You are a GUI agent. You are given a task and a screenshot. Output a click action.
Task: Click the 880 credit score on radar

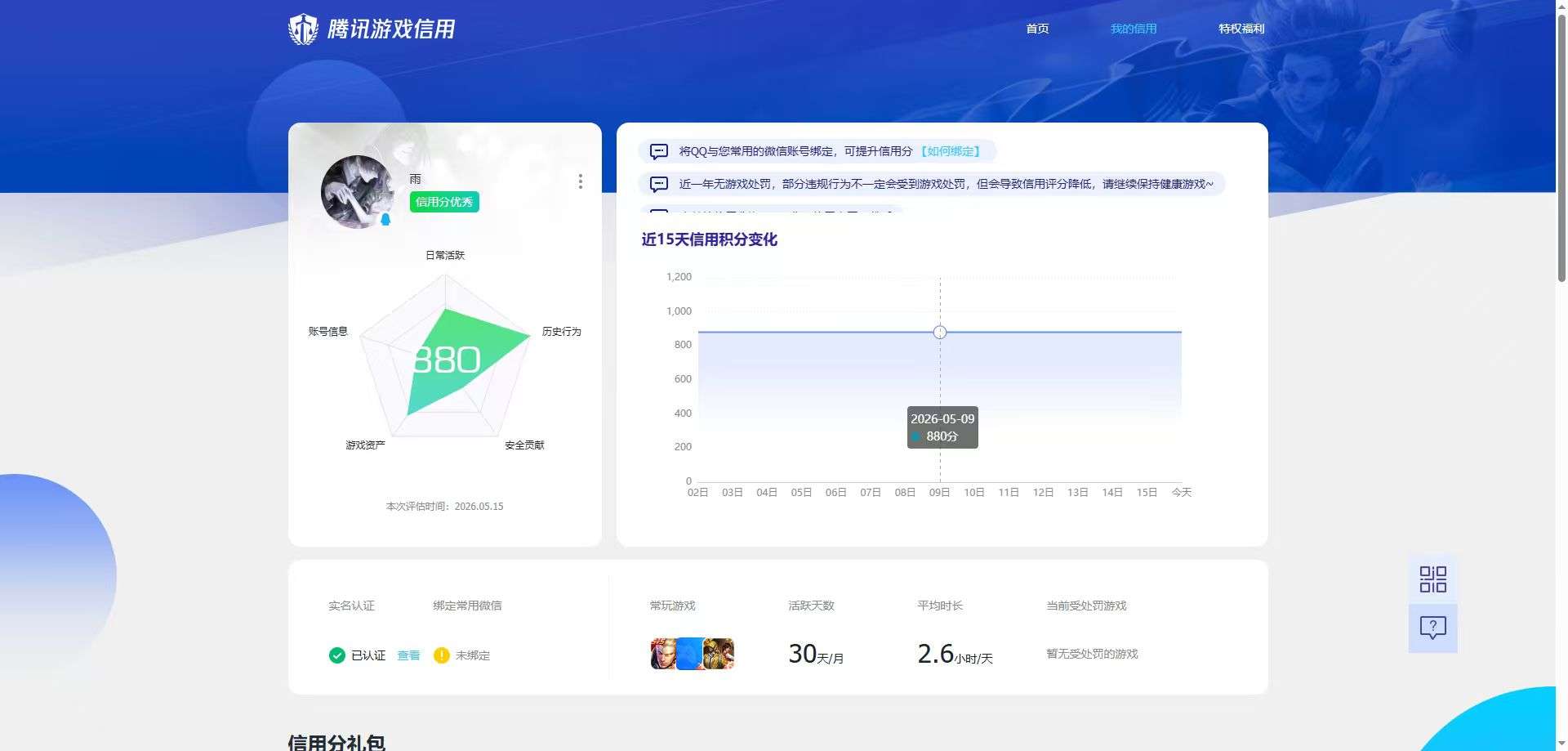click(446, 360)
